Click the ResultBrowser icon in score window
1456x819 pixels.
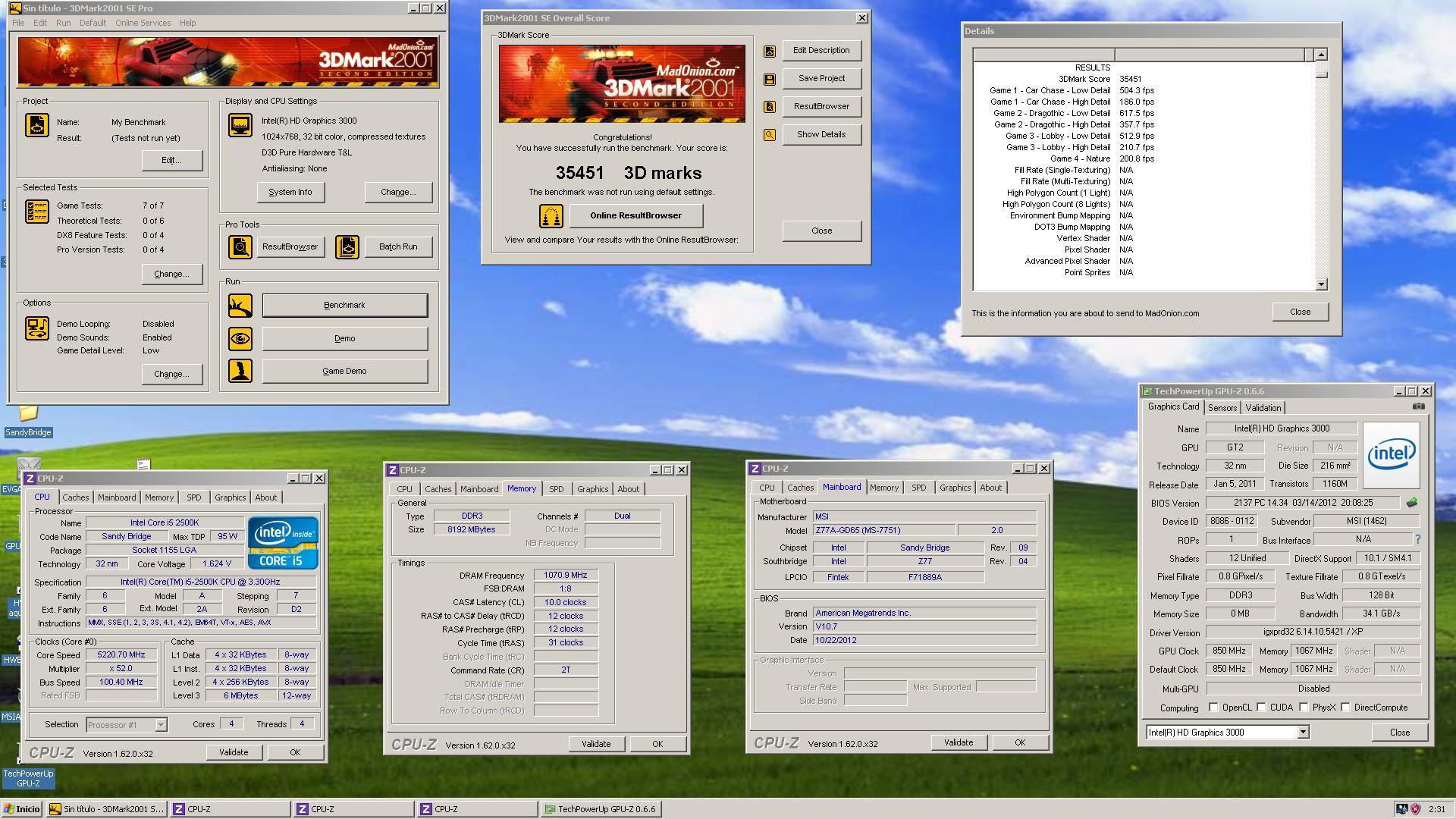(770, 107)
